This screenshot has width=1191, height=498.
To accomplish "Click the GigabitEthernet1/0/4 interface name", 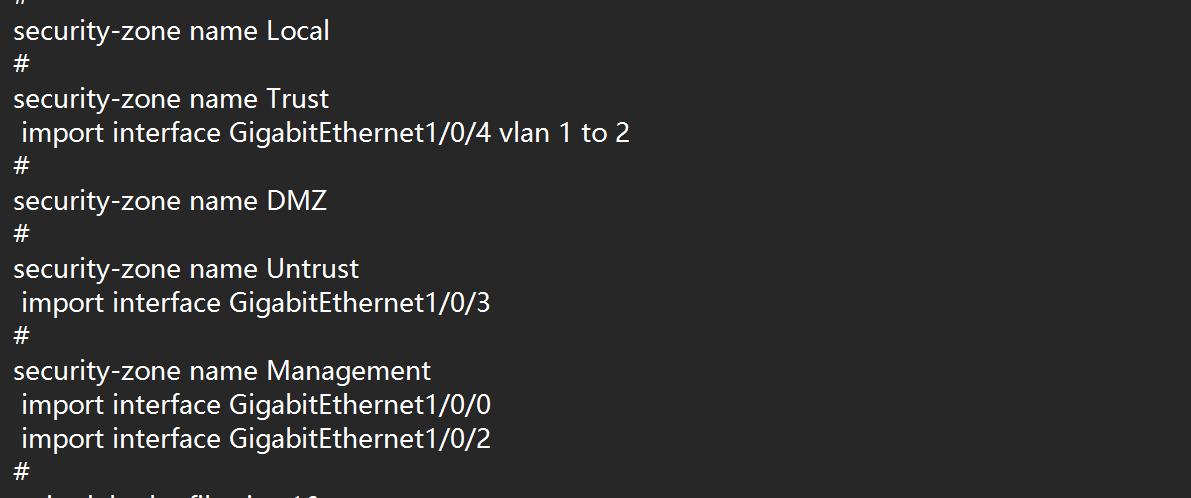I will [x=360, y=133].
